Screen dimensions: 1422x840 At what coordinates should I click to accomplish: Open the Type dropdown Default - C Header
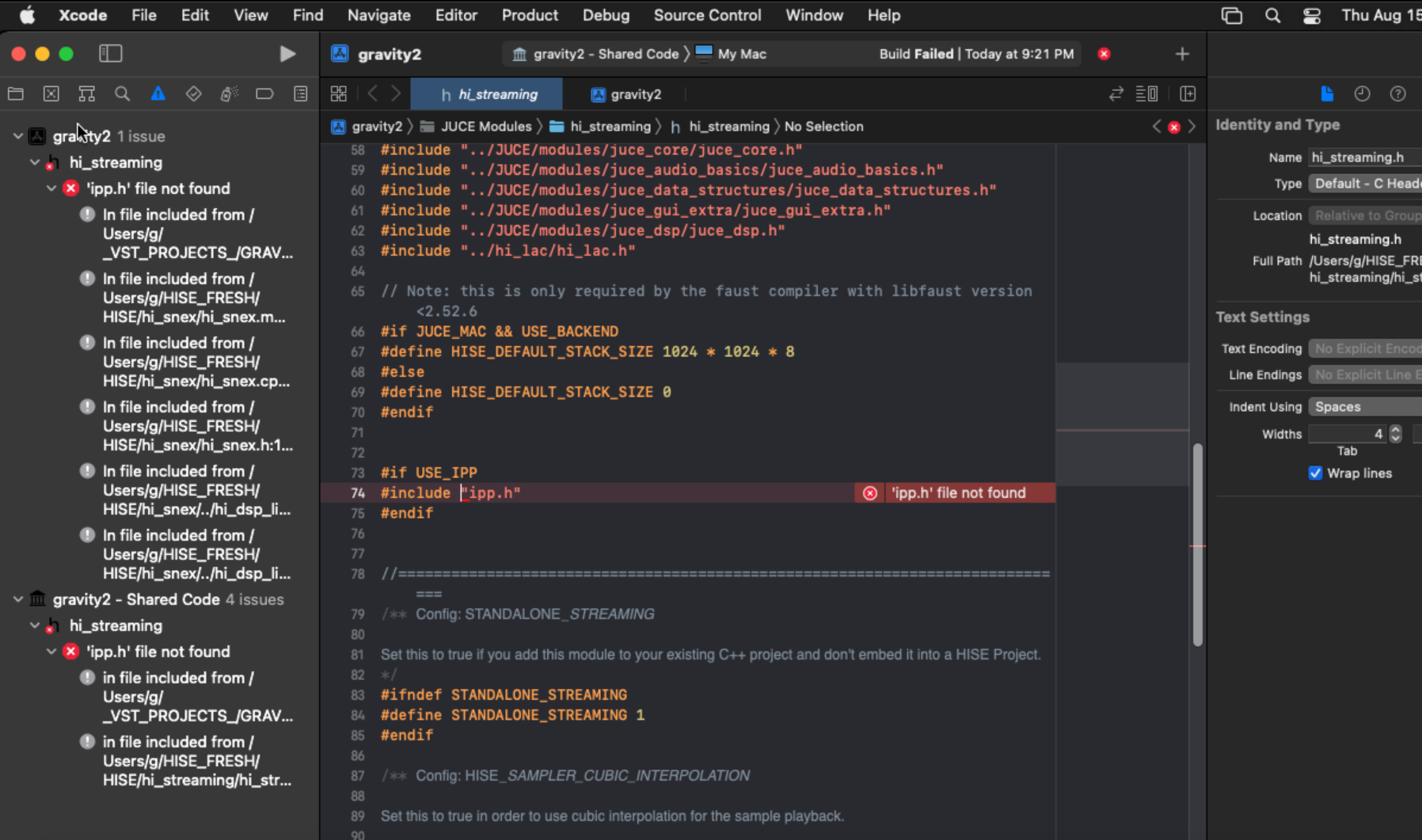(x=1365, y=184)
